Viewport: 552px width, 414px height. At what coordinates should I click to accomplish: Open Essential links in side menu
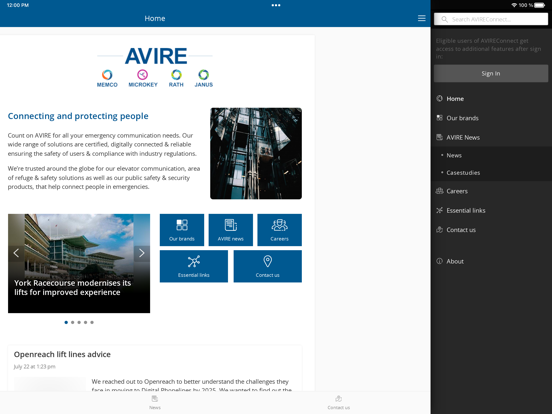coord(491,211)
